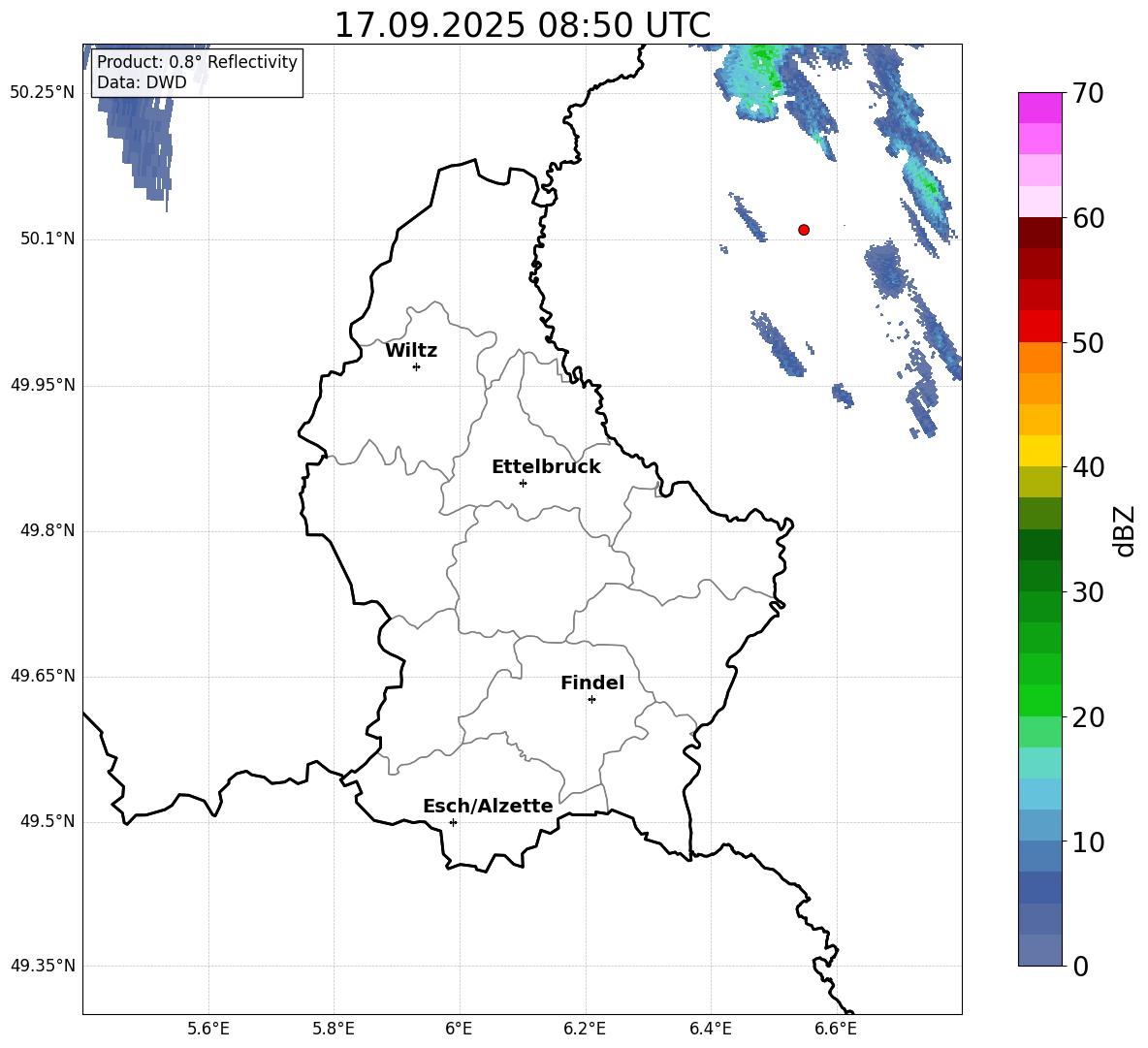Click the Findel station cross marker
The image size is (1148, 1048).
591,699
